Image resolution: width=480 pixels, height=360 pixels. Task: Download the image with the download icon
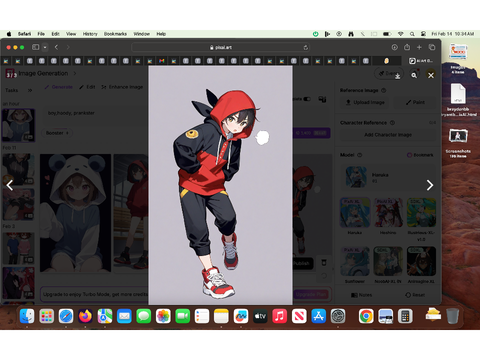pyautogui.click(x=397, y=76)
